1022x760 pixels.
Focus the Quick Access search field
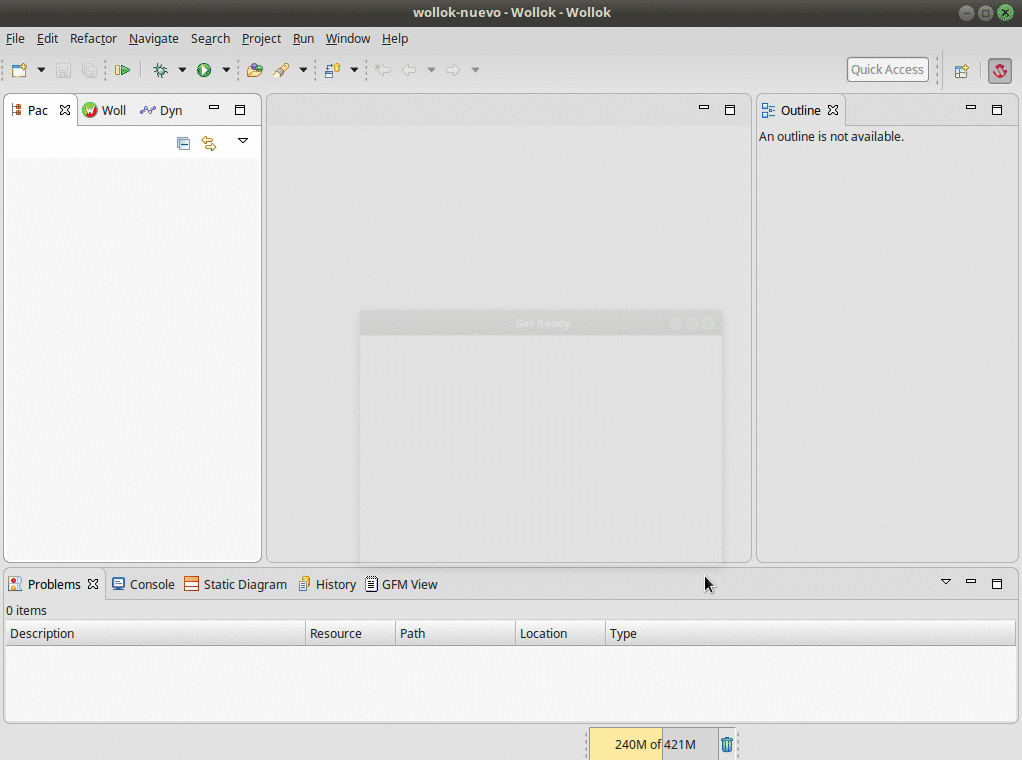pos(887,70)
